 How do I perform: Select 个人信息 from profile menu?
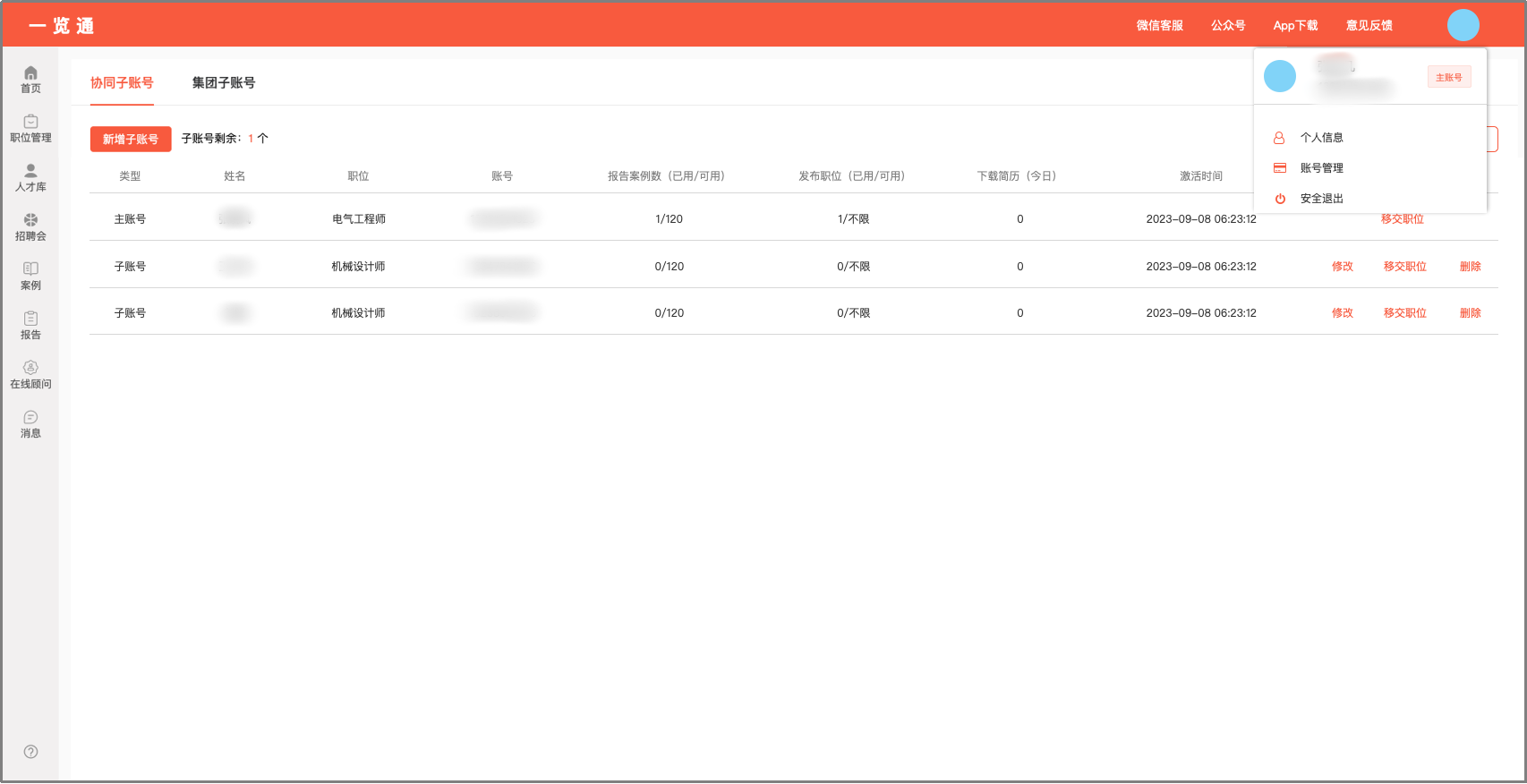pos(1321,138)
